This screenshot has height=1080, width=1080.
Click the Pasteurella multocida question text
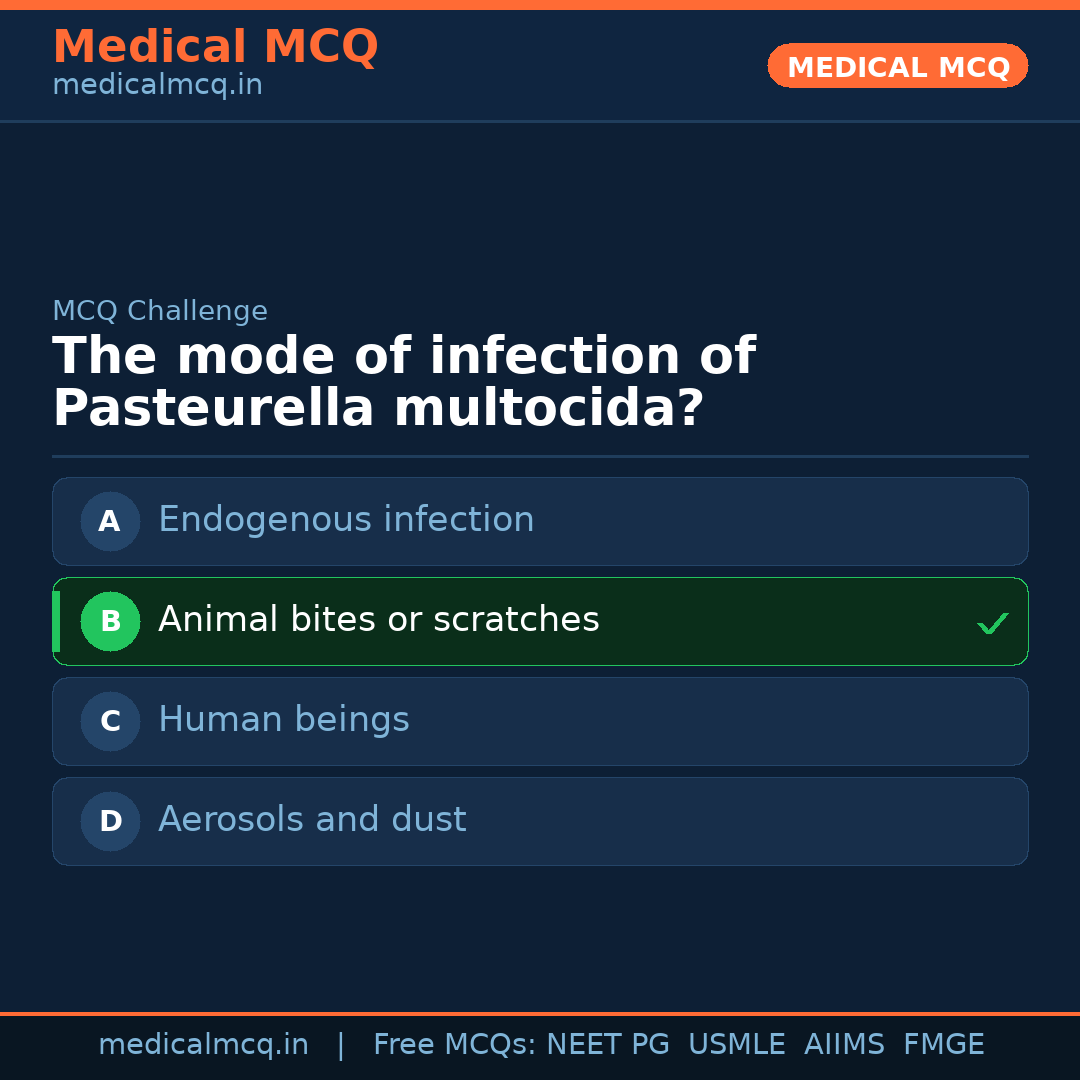(378, 408)
